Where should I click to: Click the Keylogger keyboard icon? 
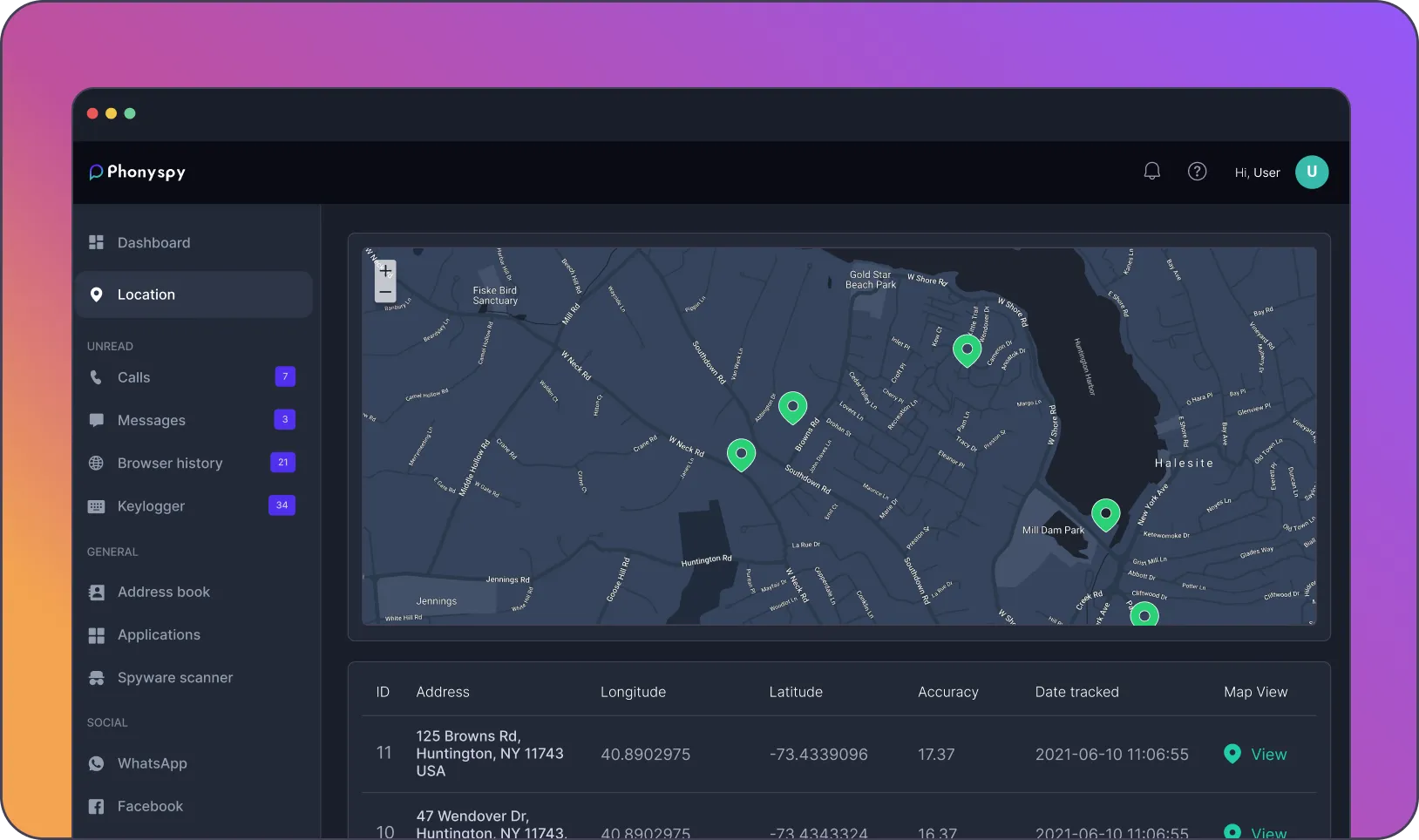(x=97, y=506)
